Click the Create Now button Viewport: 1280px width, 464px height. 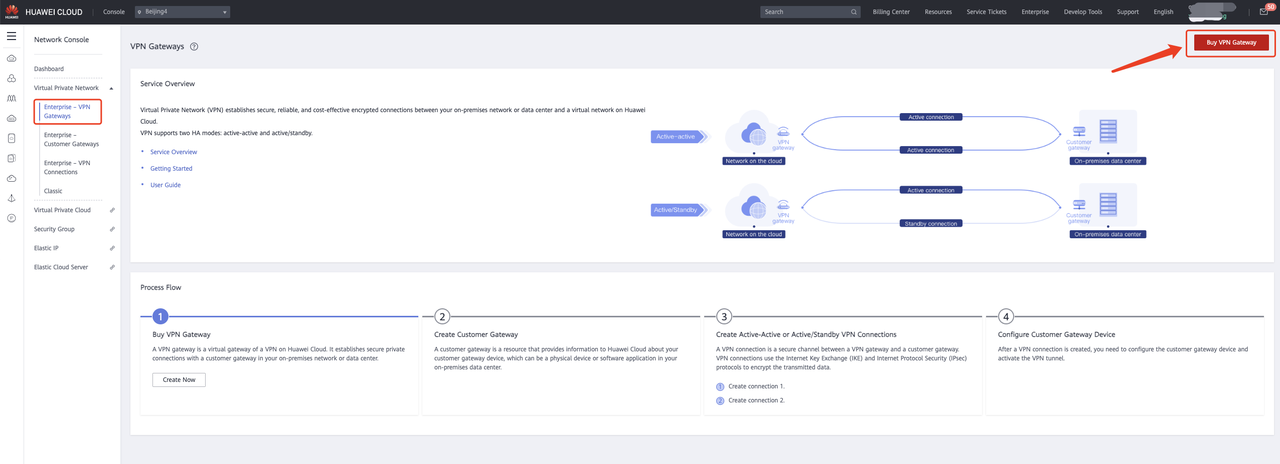pos(180,379)
